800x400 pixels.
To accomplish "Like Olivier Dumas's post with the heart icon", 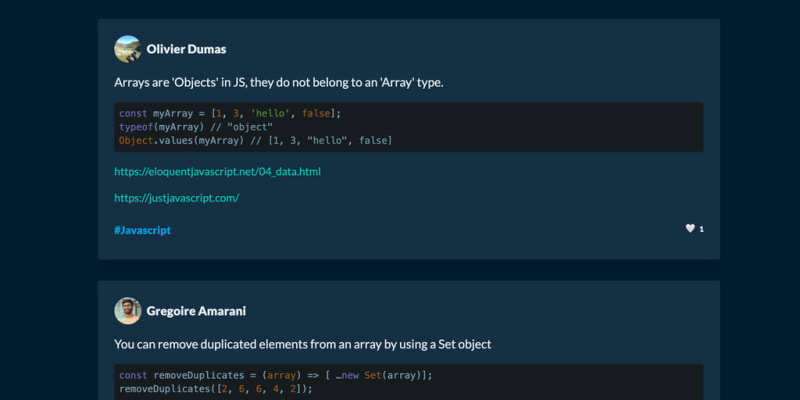I will click(x=690, y=229).
